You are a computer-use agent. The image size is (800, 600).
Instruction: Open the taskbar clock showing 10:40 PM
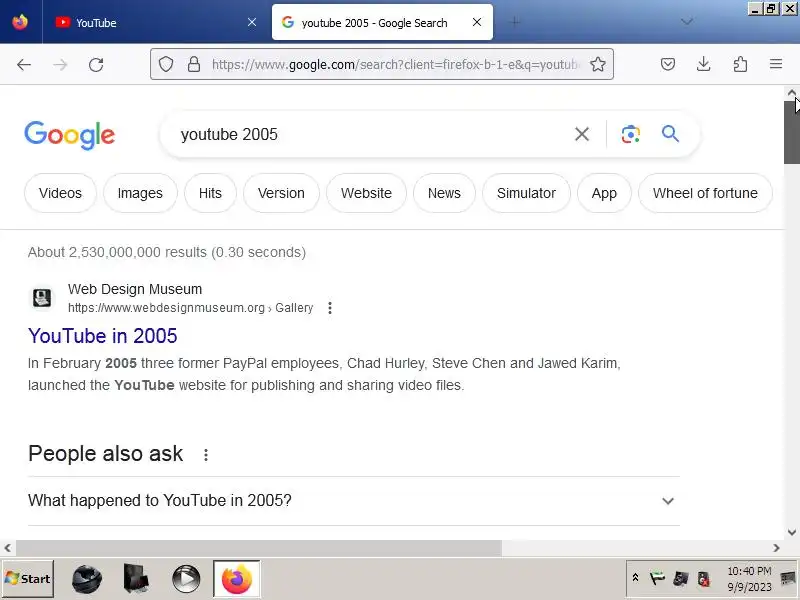[x=749, y=579]
